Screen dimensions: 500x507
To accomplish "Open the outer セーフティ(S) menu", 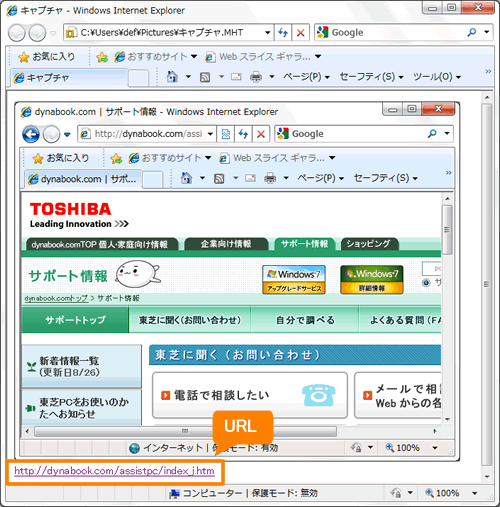I will point(371,77).
